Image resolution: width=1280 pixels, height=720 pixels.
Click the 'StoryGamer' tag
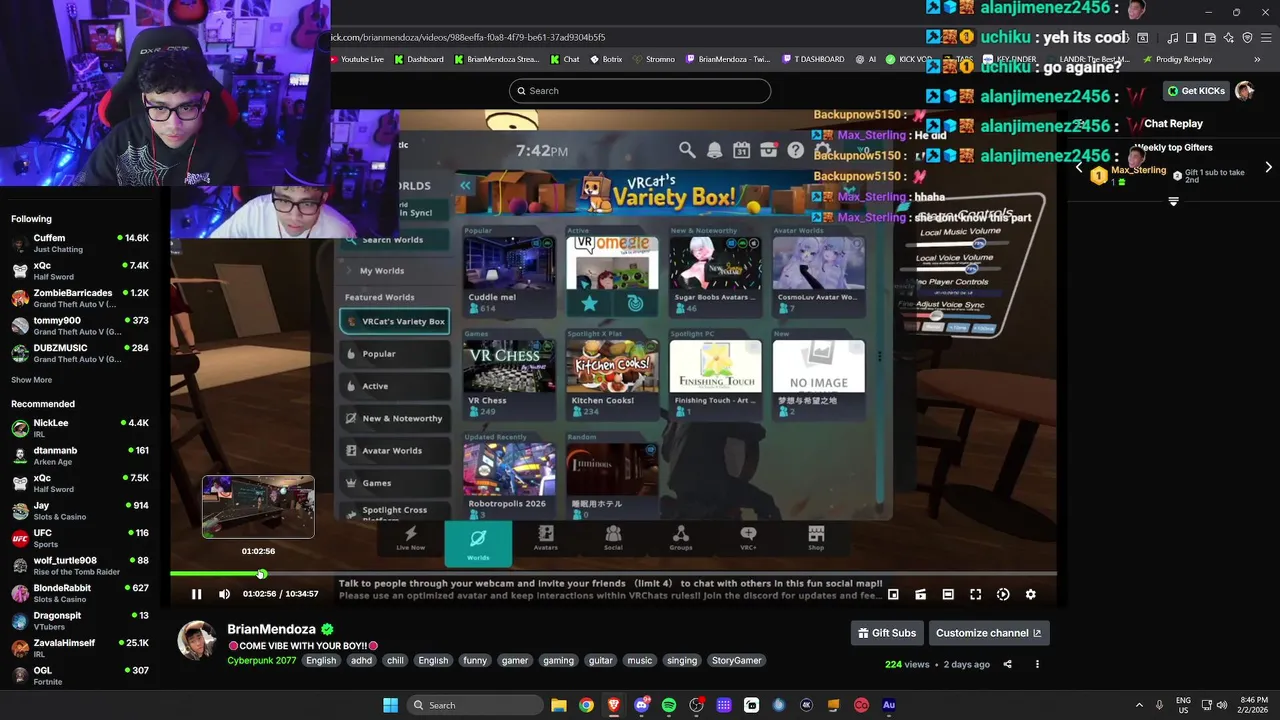736,660
